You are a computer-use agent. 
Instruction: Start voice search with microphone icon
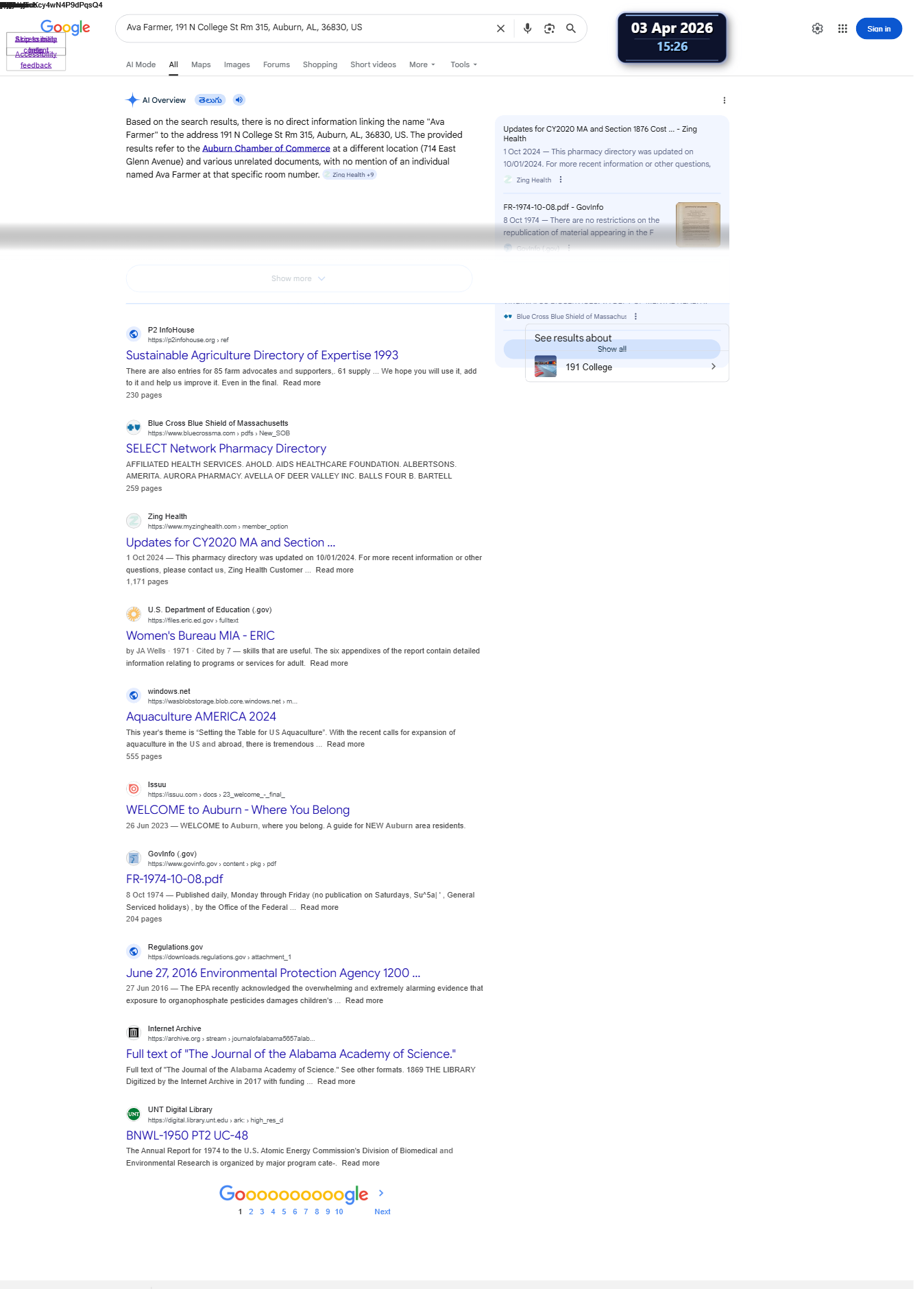click(x=527, y=29)
